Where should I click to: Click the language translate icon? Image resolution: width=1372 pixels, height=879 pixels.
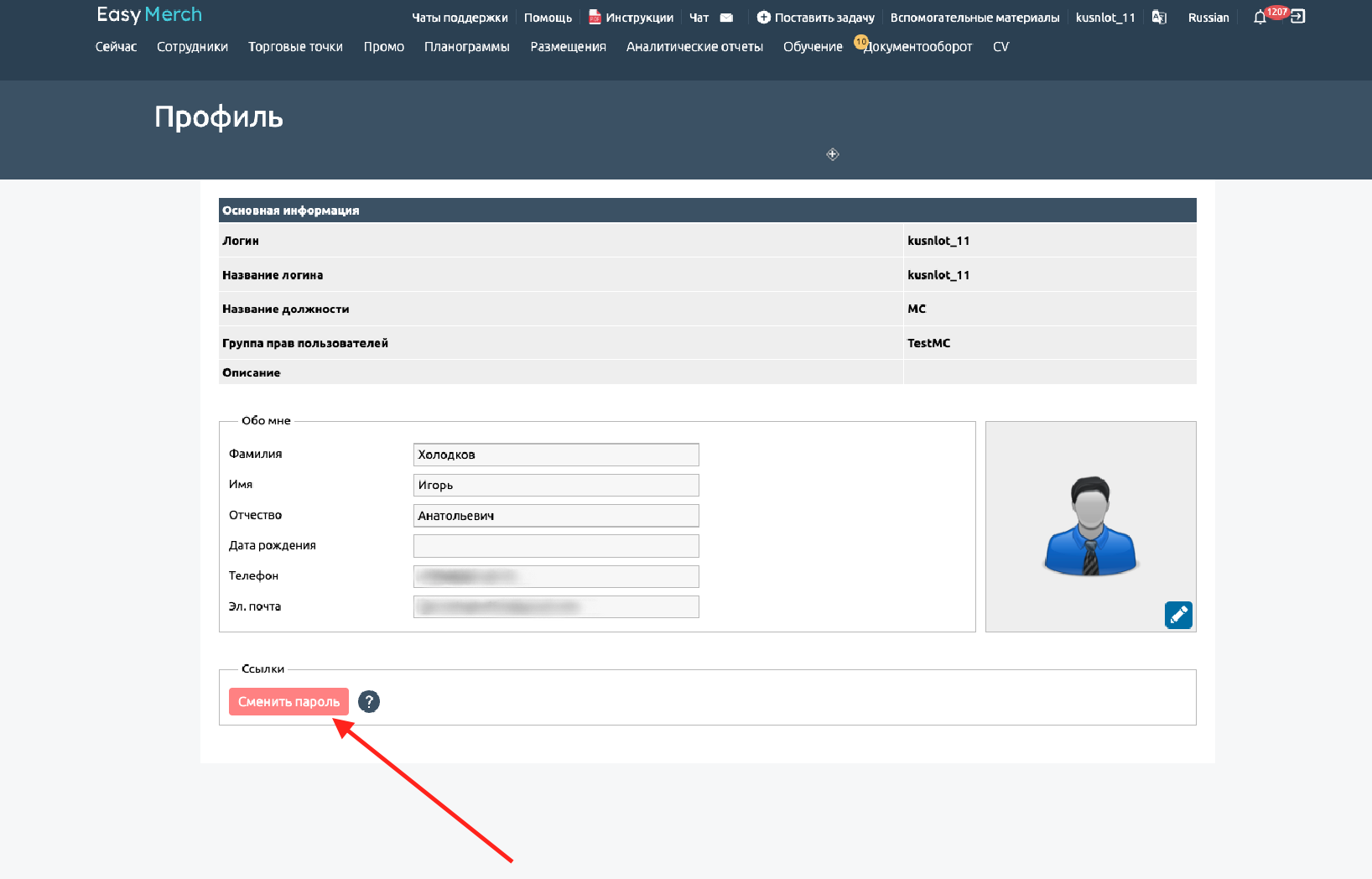(x=1159, y=18)
